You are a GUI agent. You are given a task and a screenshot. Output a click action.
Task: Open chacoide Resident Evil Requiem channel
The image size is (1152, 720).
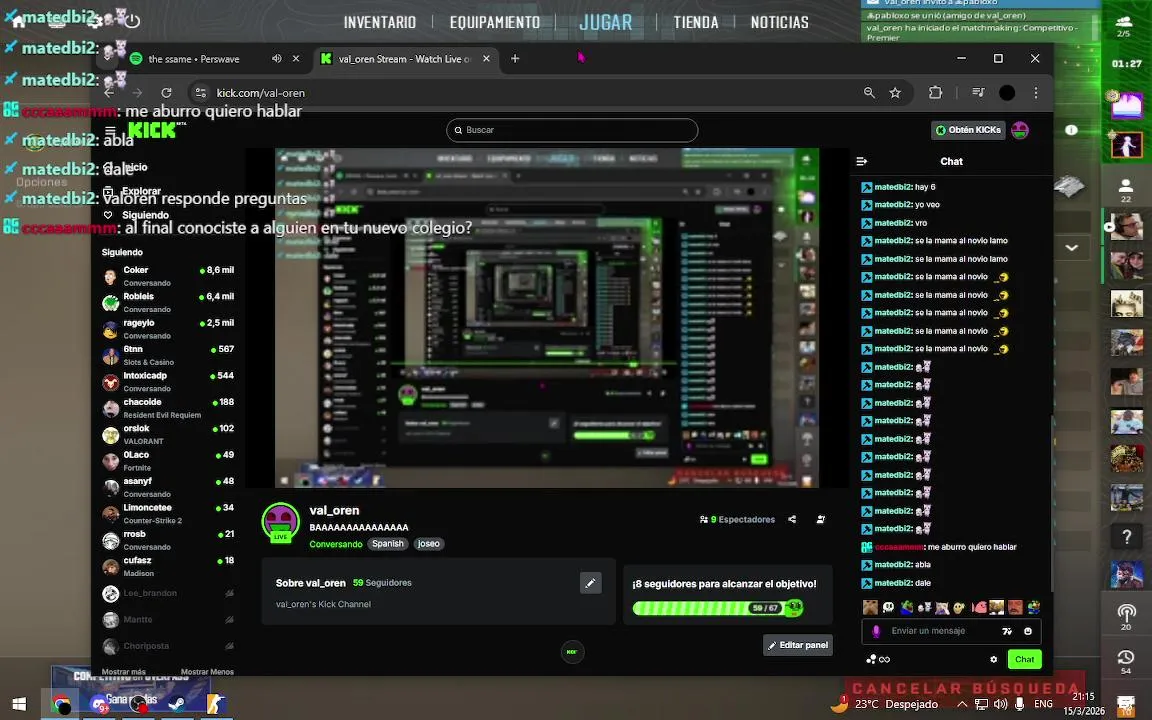tap(168, 408)
